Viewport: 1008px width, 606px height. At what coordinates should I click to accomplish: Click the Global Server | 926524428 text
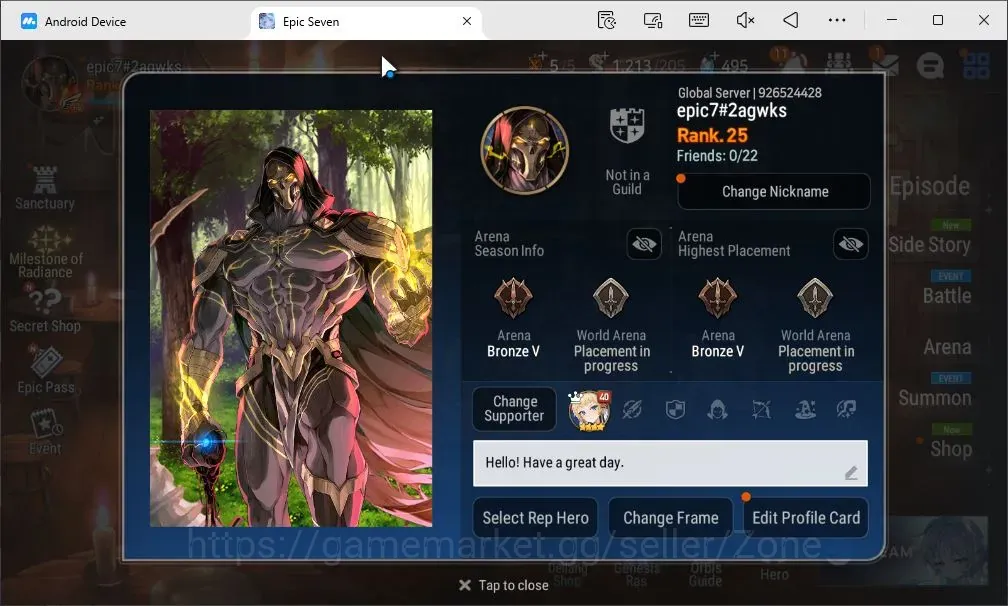[750, 93]
